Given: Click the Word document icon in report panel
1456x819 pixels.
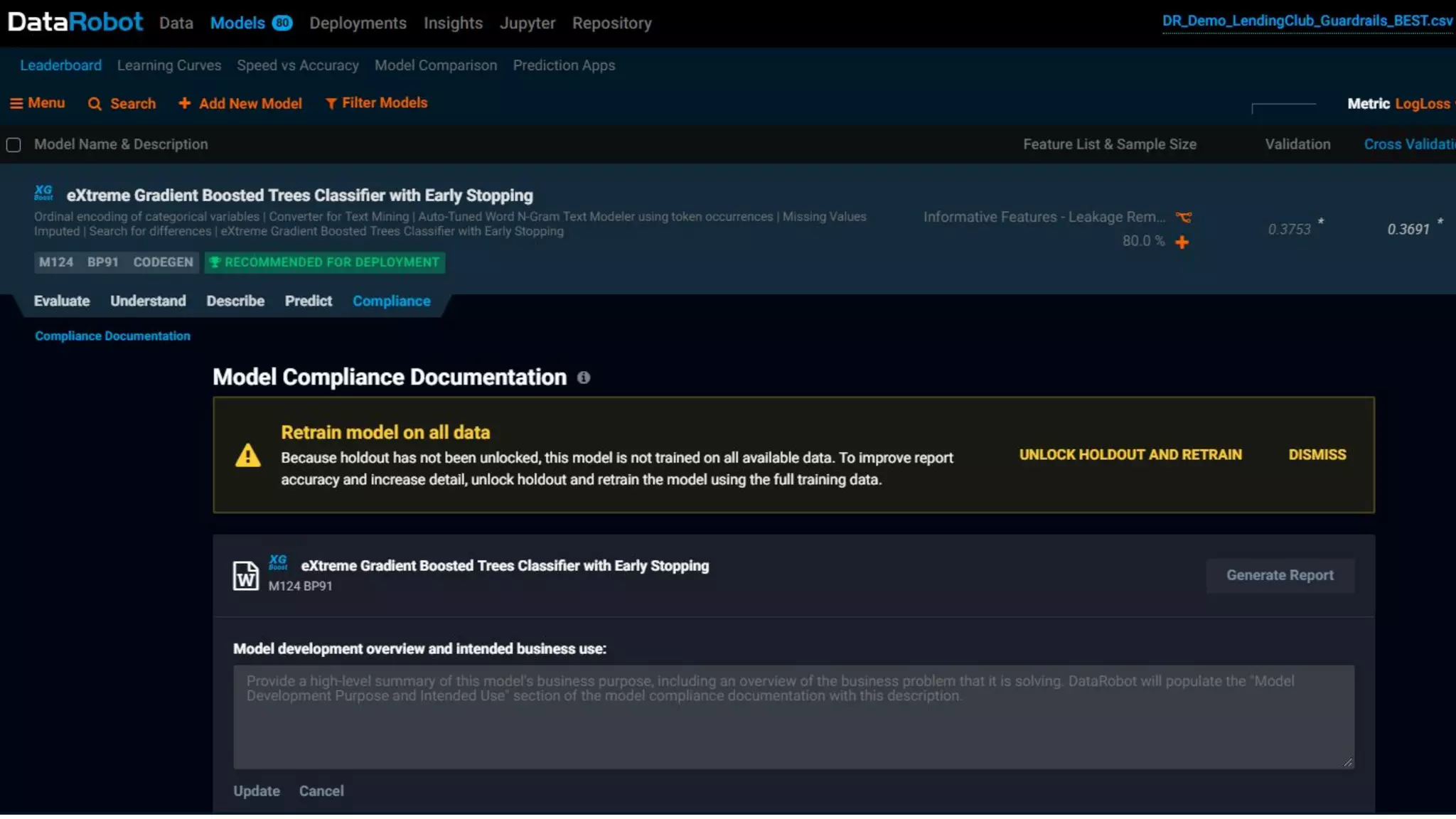Looking at the screenshot, I should [x=246, y=575].
